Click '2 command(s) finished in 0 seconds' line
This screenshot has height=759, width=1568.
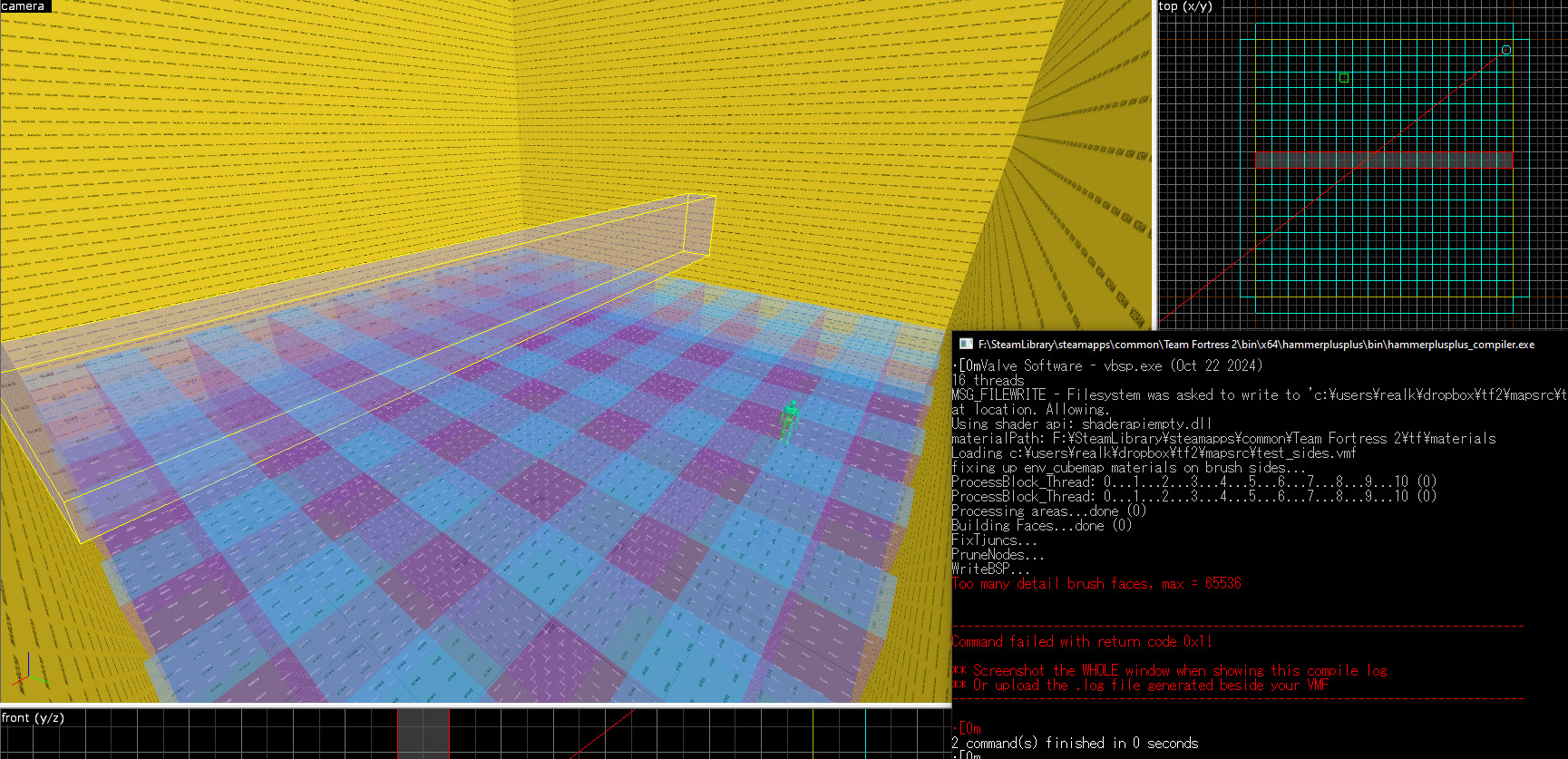click(1075, 744)
